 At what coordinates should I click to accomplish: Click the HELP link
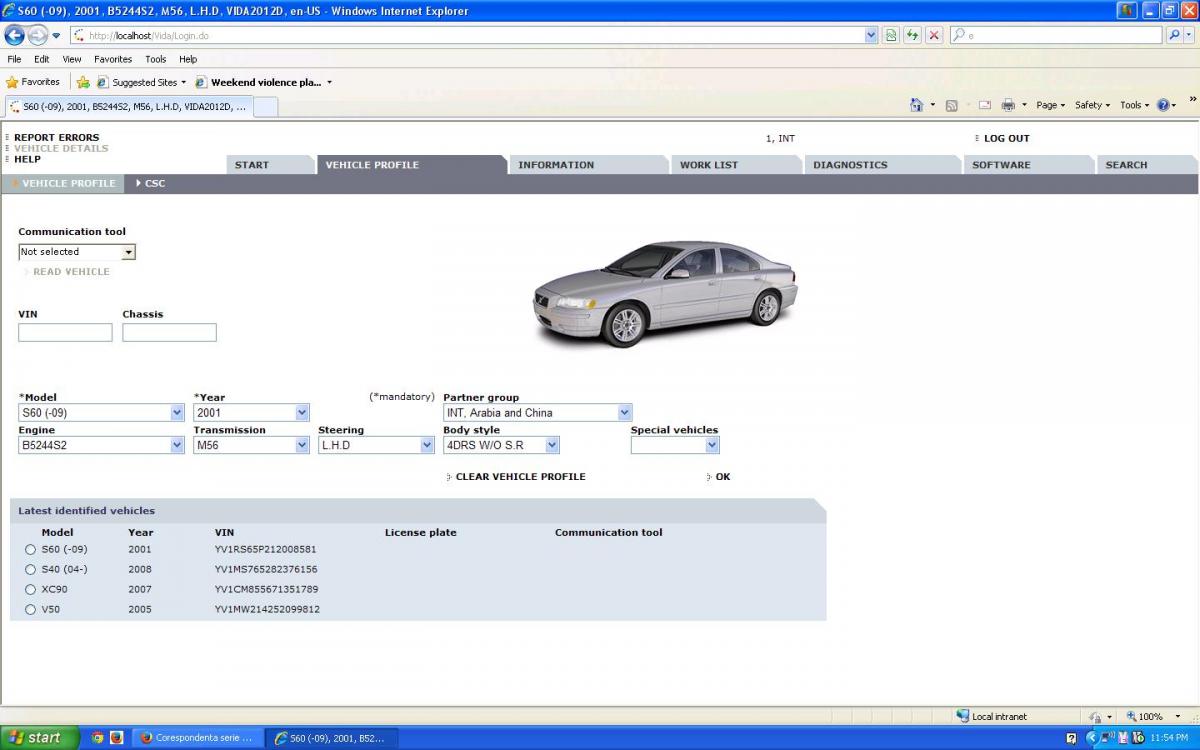(x=27, y=159)
